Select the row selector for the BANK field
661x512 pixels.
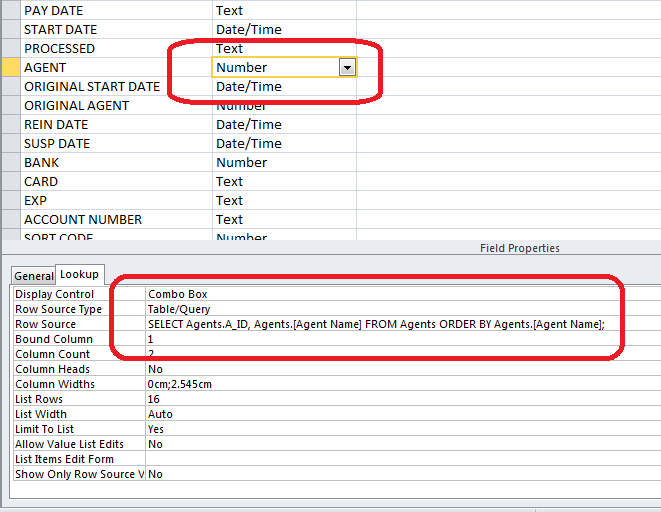[x=11, y=162]
